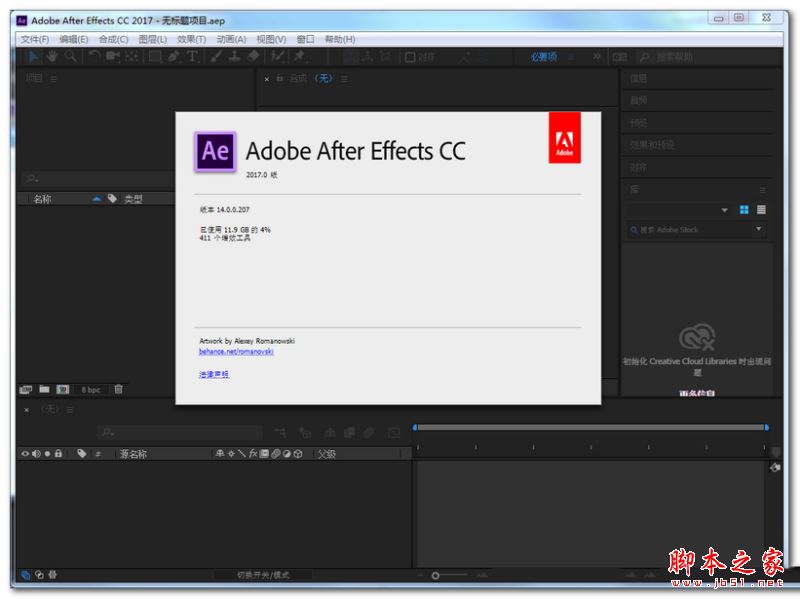Toggle the video eye column header
This screenshot has width=800, height=599.
pyautogui.click(x=24, y=453)
